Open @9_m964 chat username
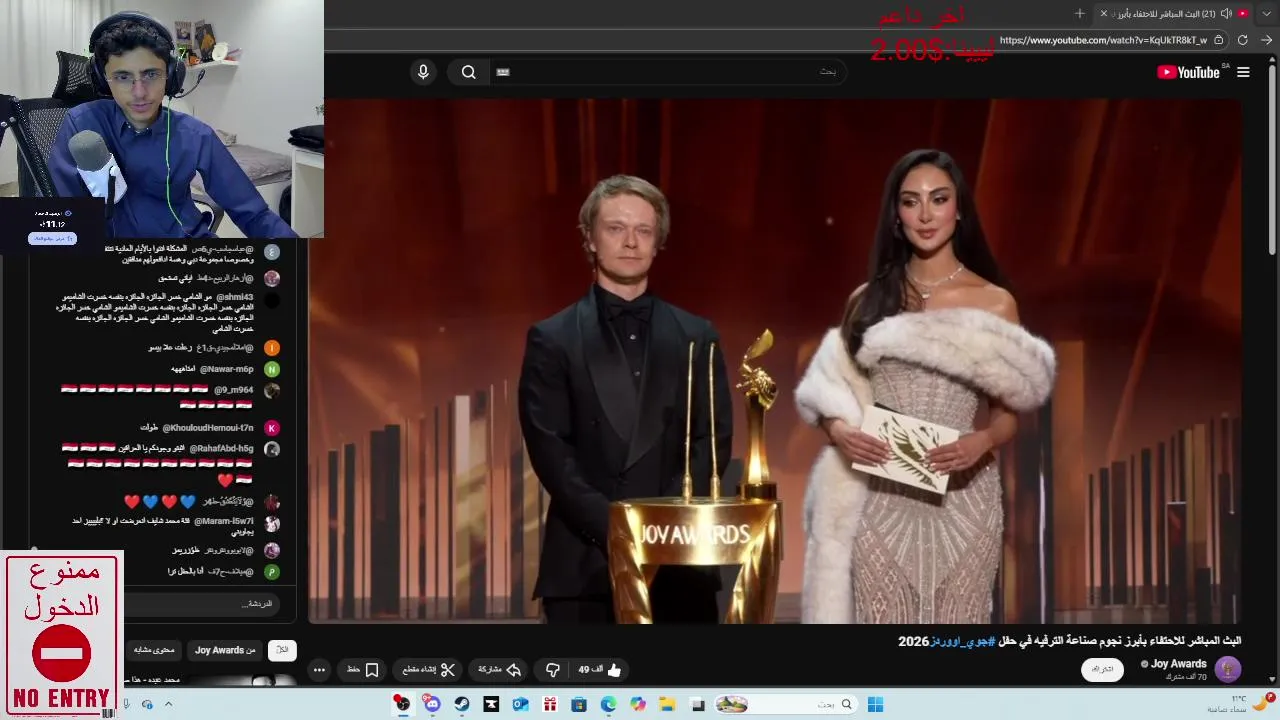Viewport: 1280px width, 720px height. click(234, 390)
